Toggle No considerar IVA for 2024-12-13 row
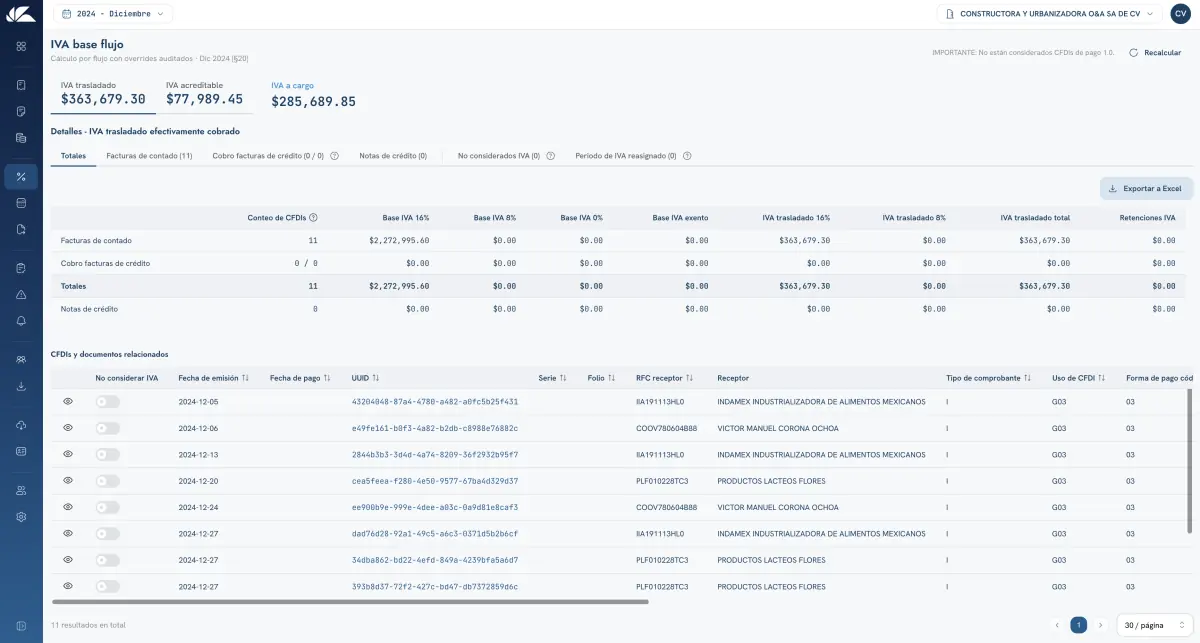Screen dimensions: 1200x643 pyautogui.click(x=107, y=454)
